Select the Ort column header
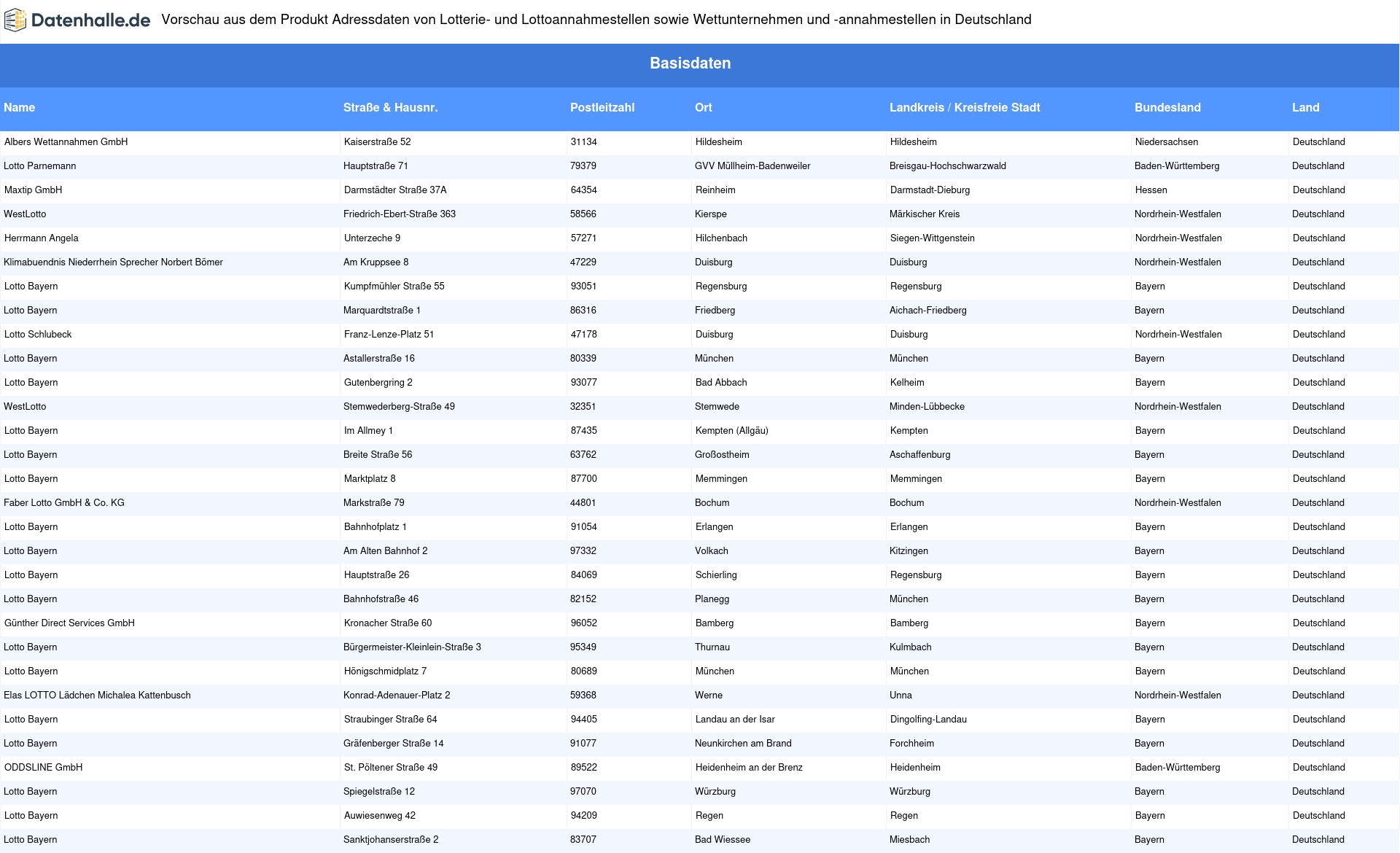The height and width of the screenshot is (853, 1400). [704, 108]
